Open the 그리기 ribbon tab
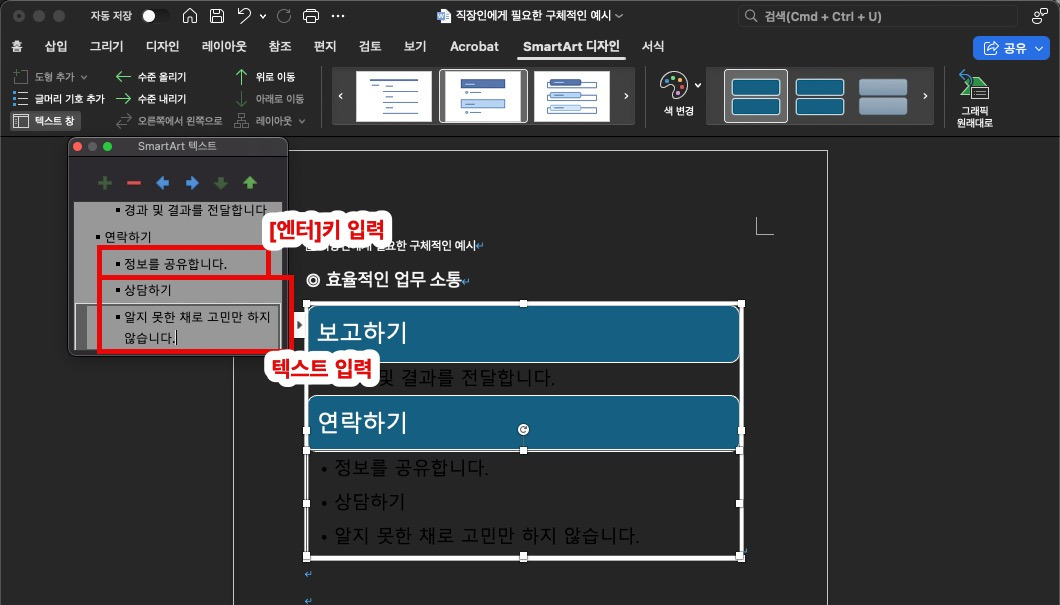This screenshot has width=1060, height=605. click(107, 46)
